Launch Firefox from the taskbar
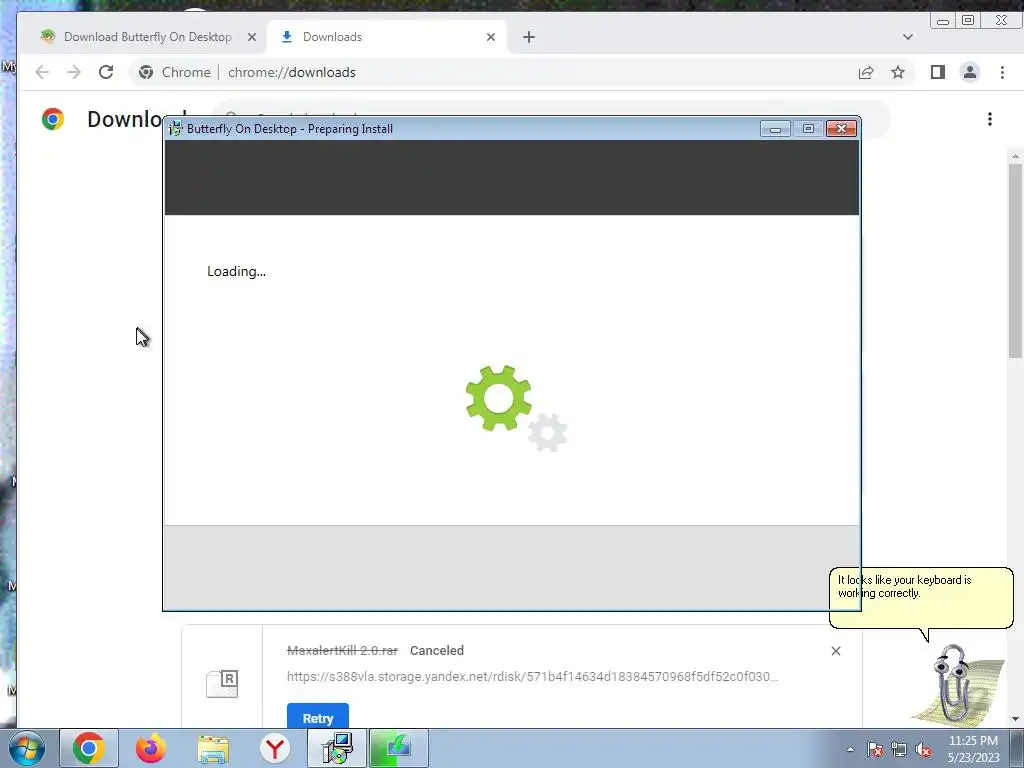This screenshot has height=768, width=1024. 151,748
